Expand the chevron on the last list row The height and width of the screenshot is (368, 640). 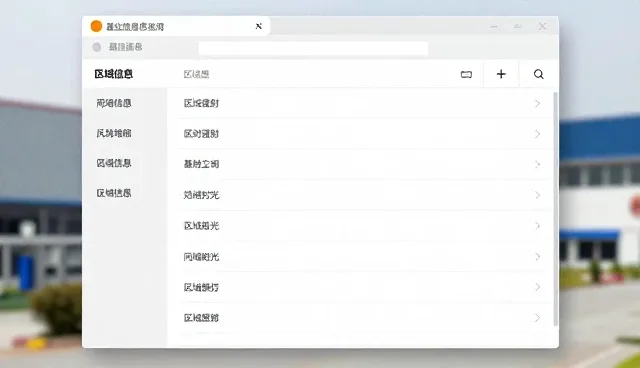(x=538, y=318)
